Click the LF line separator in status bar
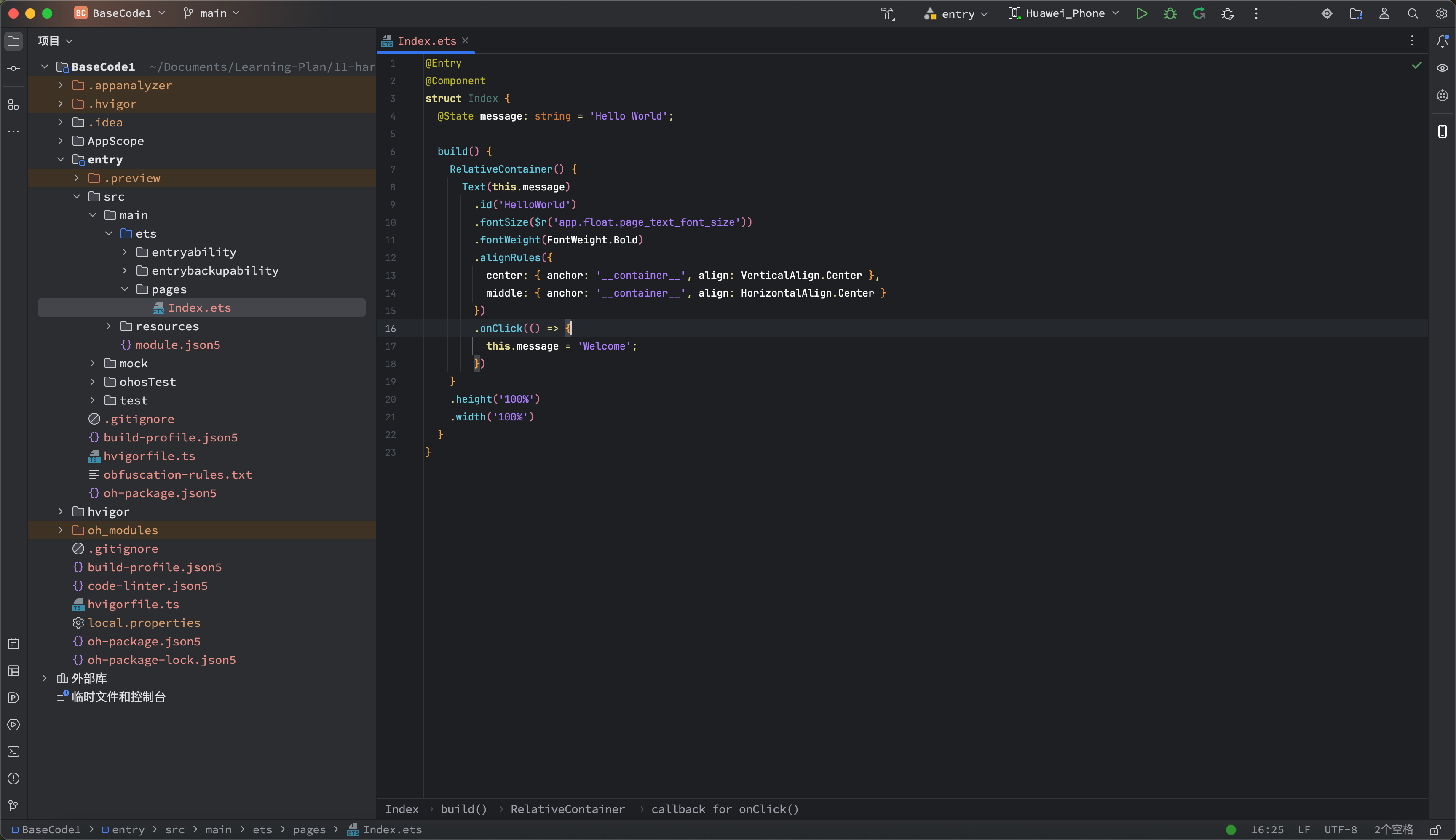The image size is (1456, 840). [1304, 829]
